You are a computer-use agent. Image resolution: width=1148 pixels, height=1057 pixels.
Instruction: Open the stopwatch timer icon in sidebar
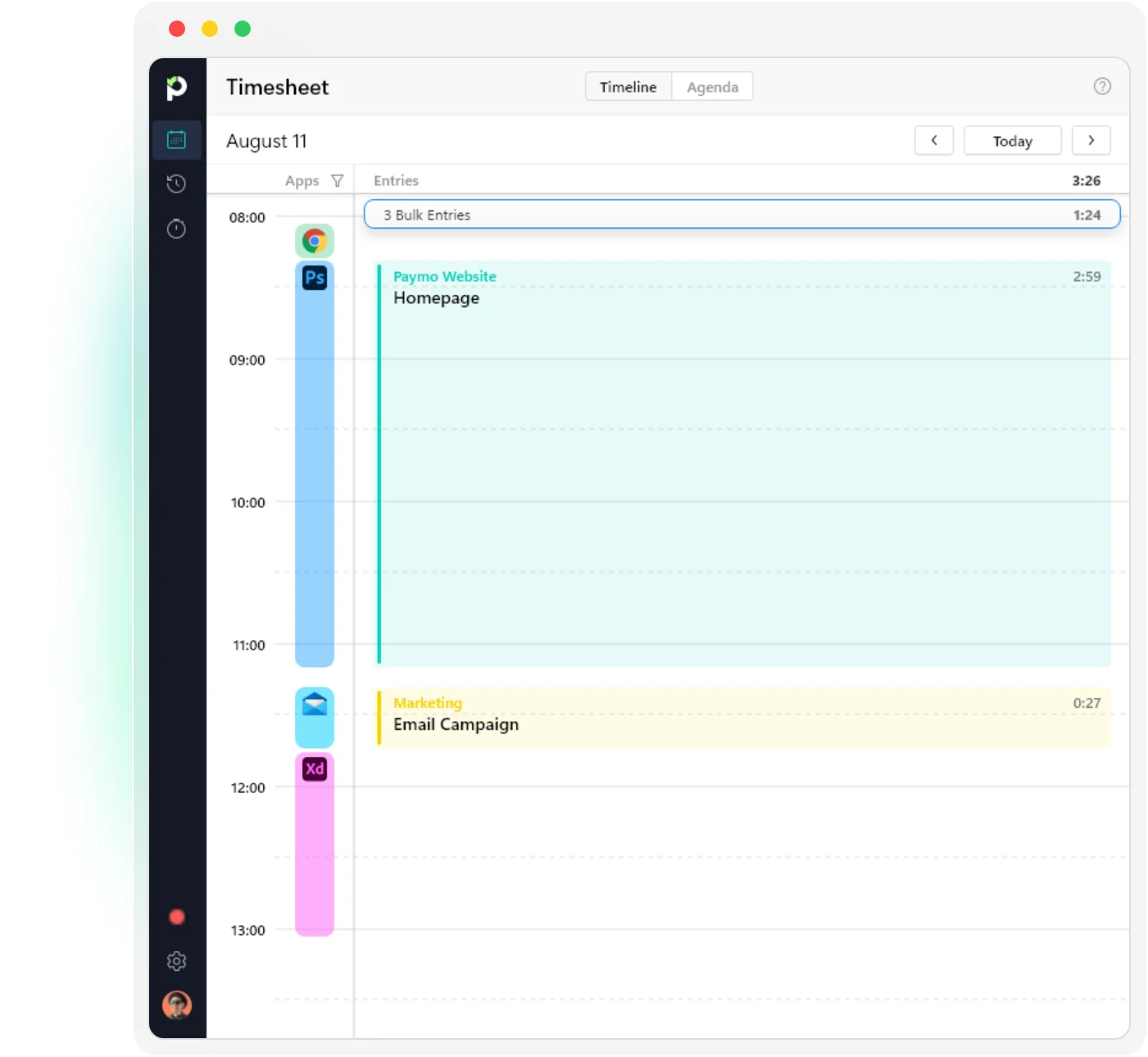pyautogui.click(x=176, y=229)
